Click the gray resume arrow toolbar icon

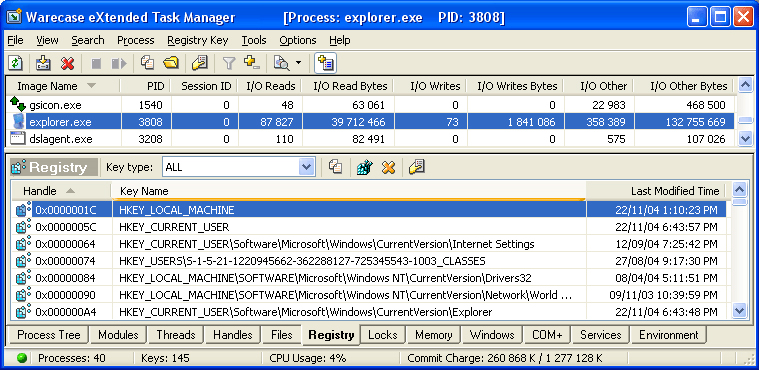pos(119,63)
